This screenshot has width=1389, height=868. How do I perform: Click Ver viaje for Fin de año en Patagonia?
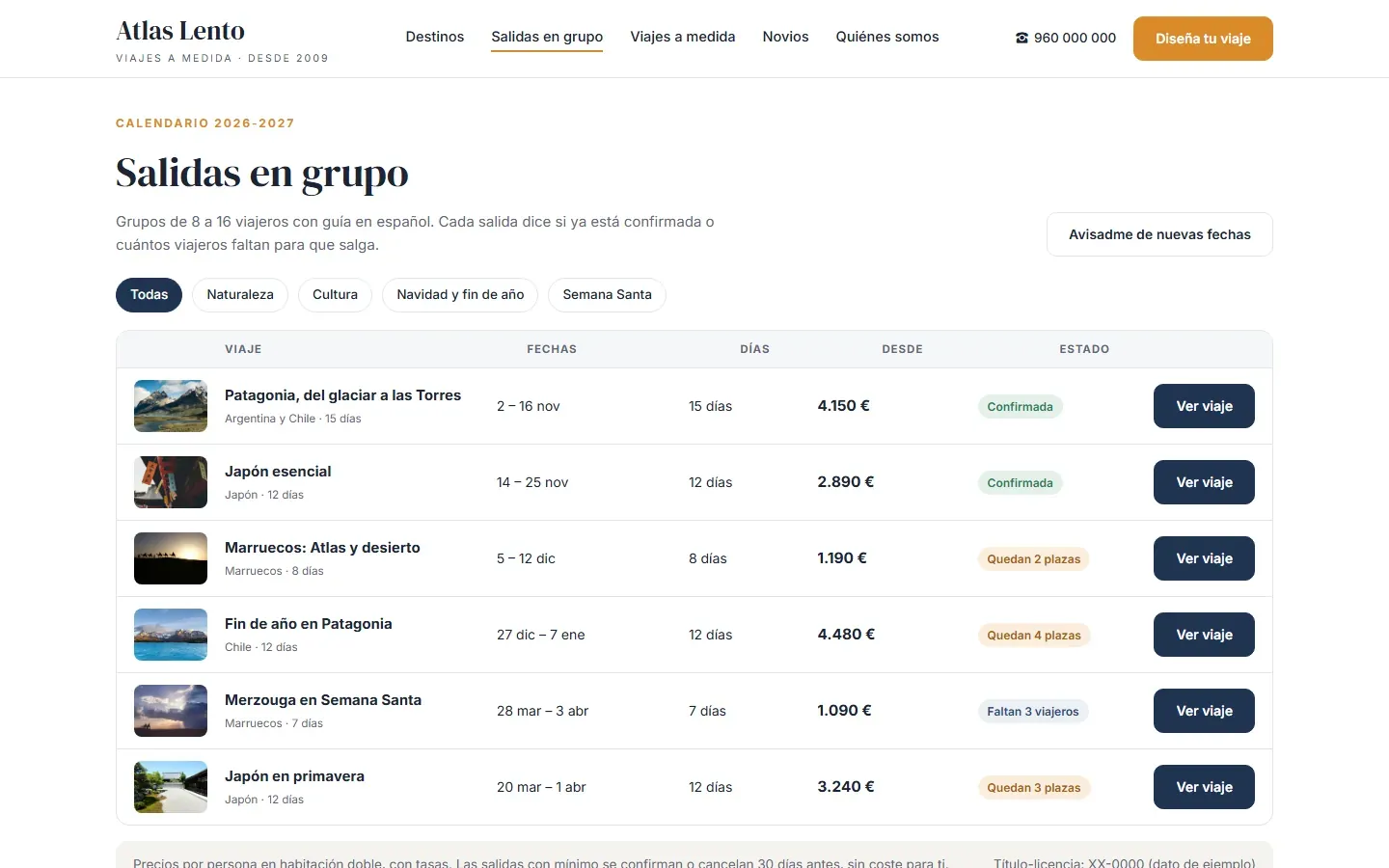tap(1204, 635)
